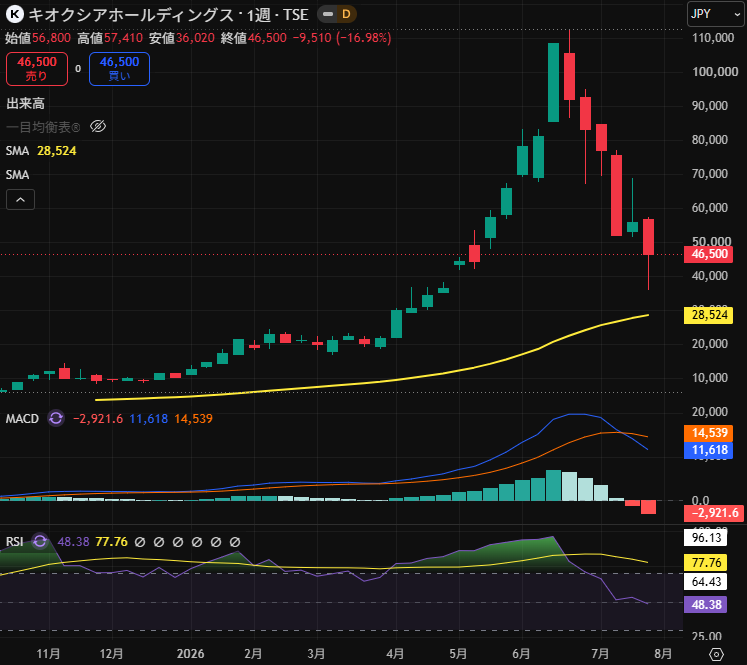Click the 46,500 current price label on axis
Viewport: 747px width, 665px height.
709,254
